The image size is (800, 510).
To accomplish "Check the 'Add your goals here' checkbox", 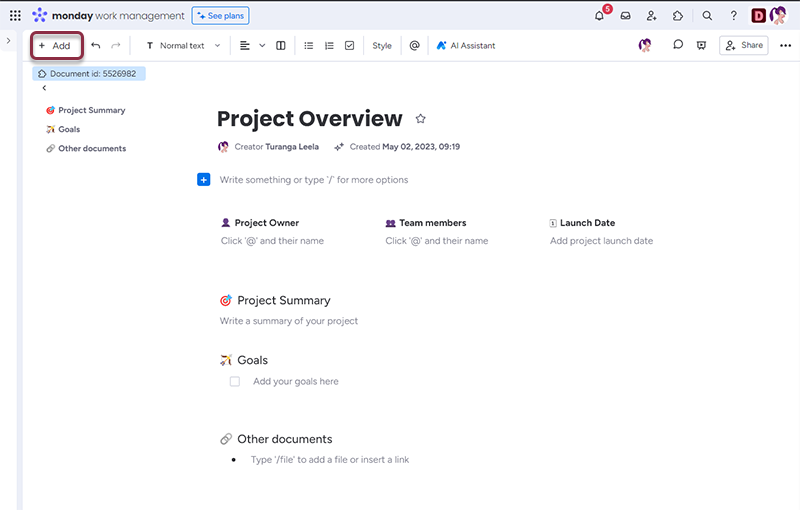I will point(235,381).
